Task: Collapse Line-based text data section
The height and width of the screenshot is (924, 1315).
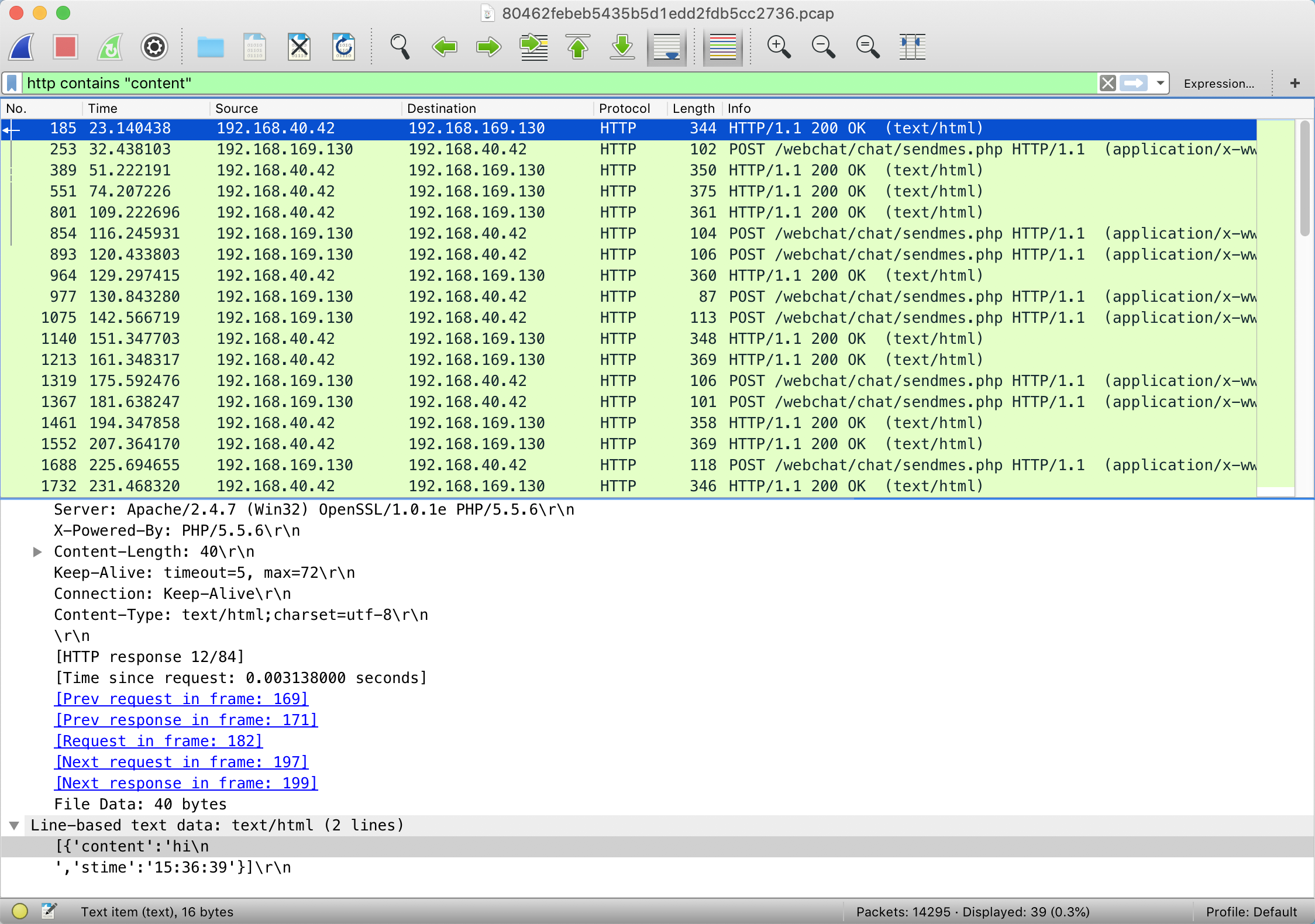Action: 14,825
